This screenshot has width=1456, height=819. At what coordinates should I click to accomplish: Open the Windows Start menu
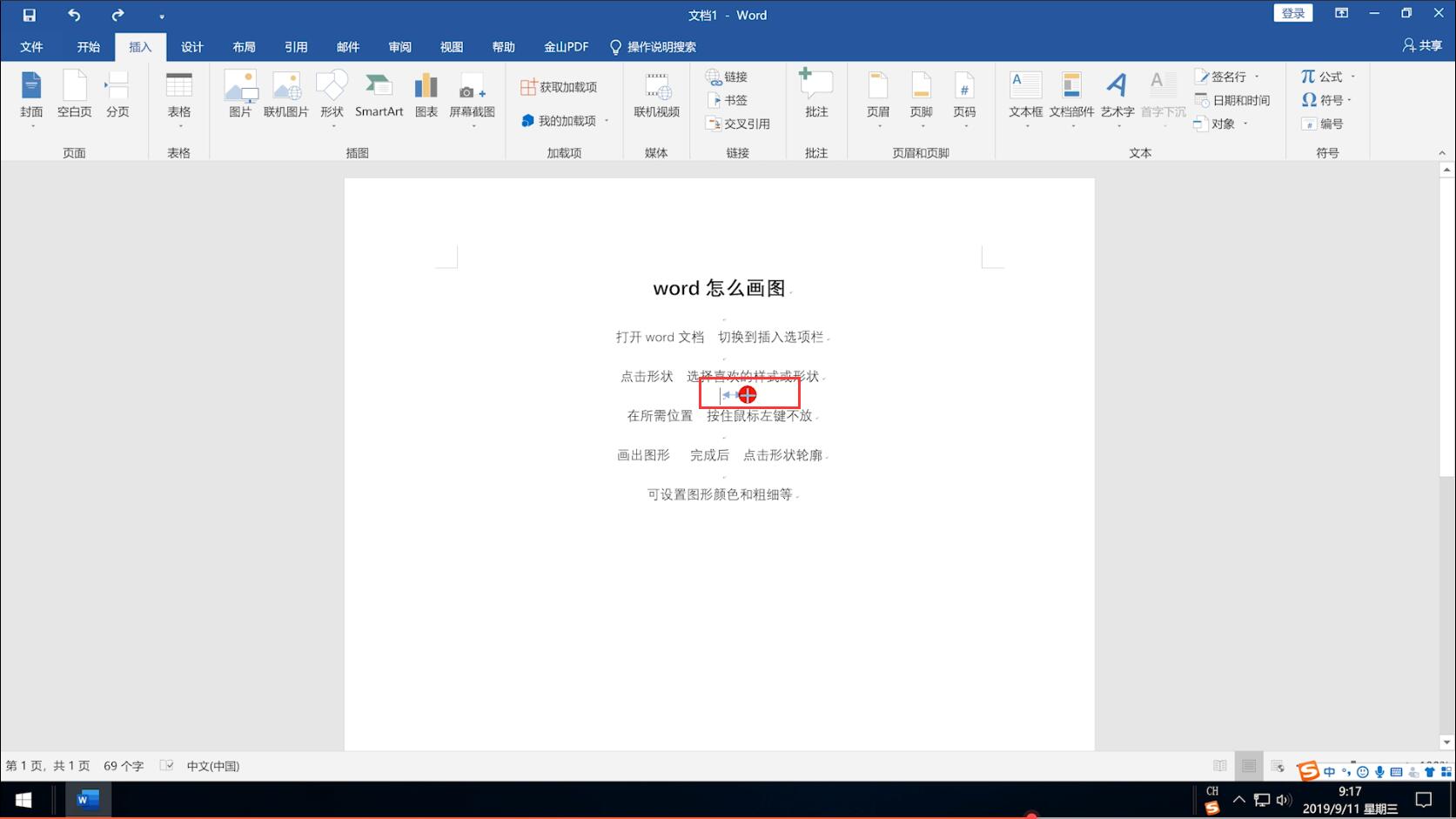[x=23, y=799]
